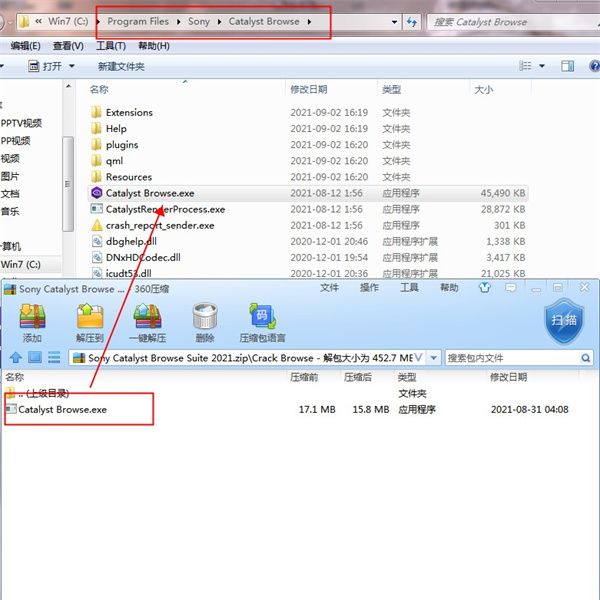The width and height of the screenshot is (600, 600).
Task: Click the Explorer view mode icon
Action: coord(525,66)
